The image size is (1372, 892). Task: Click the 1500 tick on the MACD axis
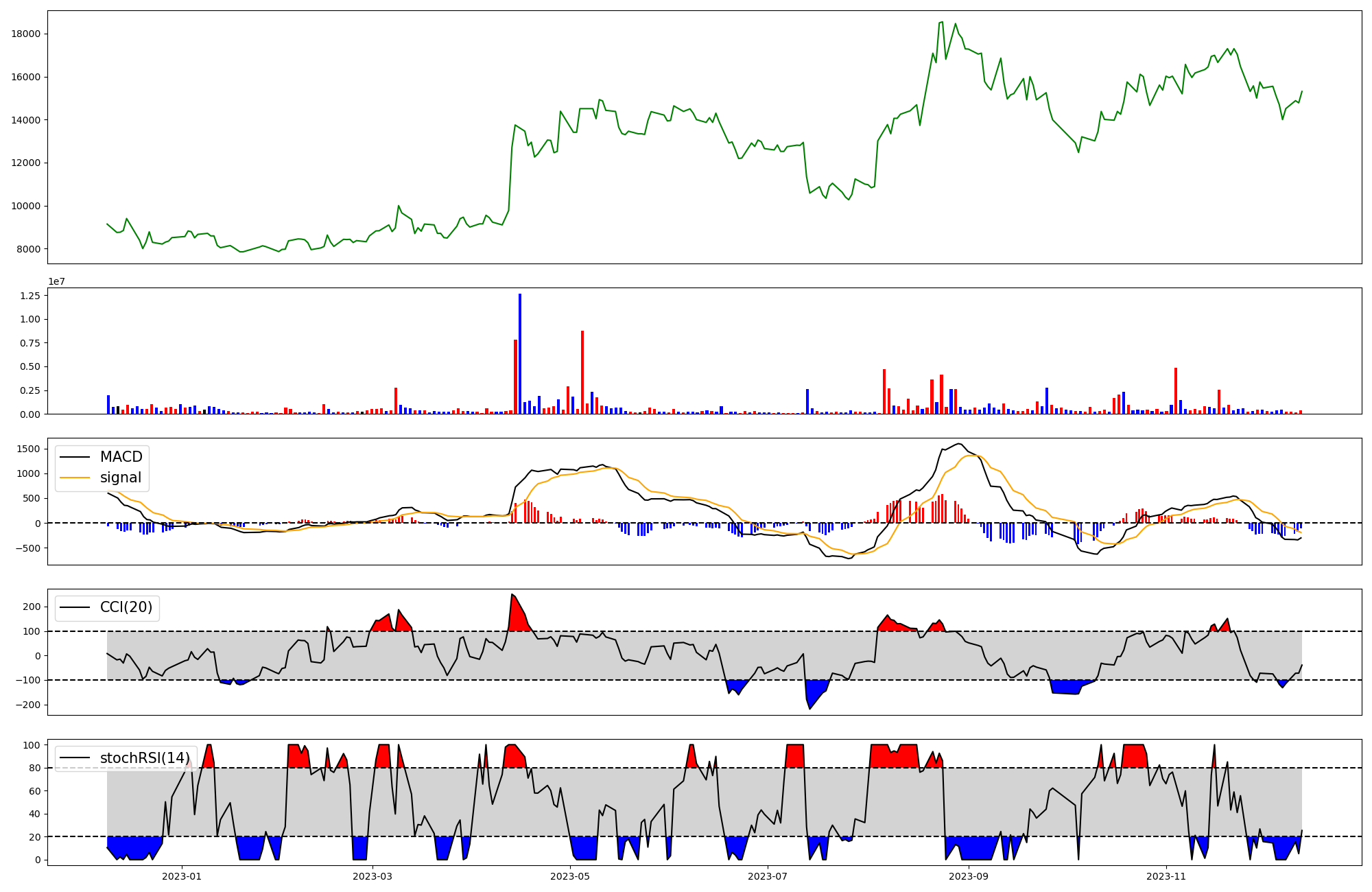29,449
